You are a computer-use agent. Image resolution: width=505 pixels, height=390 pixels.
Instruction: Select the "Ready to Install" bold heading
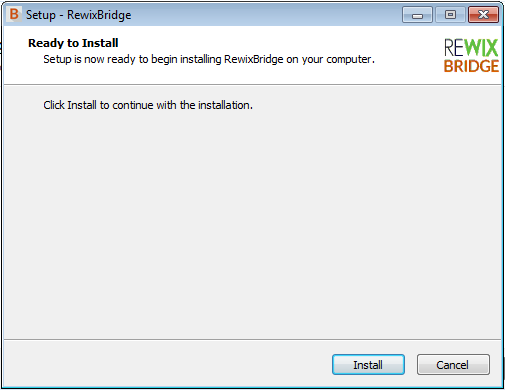73,43
